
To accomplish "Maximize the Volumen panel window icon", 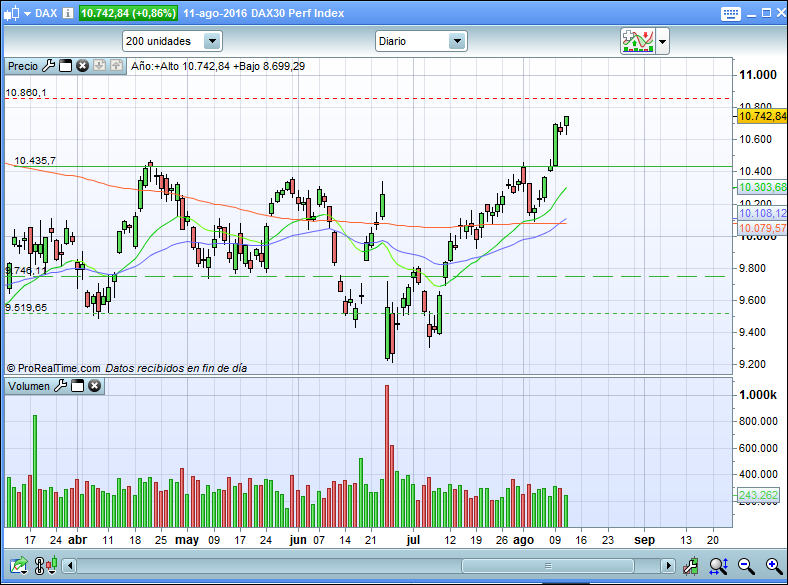I will coord(78,385).
